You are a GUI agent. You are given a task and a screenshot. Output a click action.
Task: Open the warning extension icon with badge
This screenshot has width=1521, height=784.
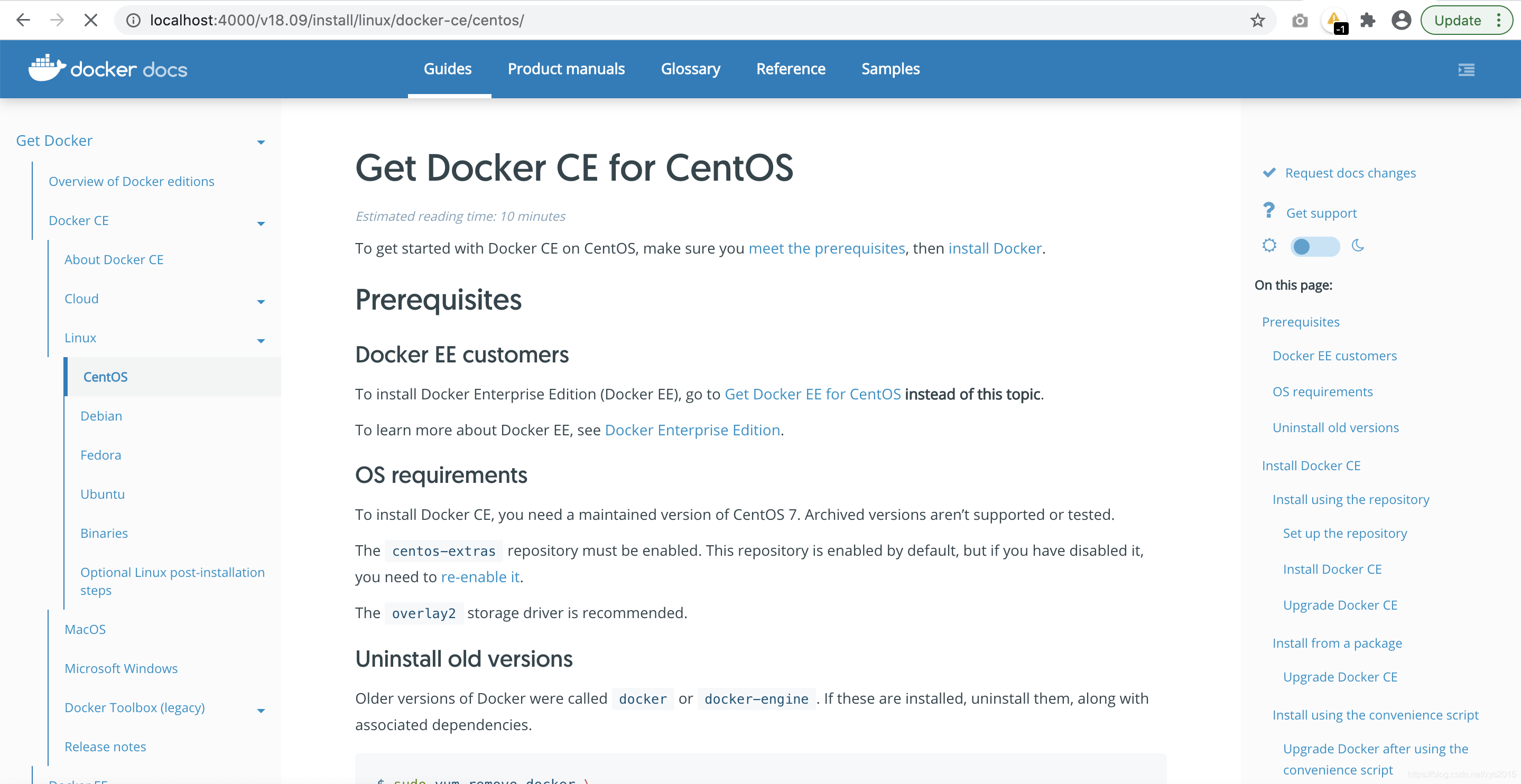coord(1334,21)
